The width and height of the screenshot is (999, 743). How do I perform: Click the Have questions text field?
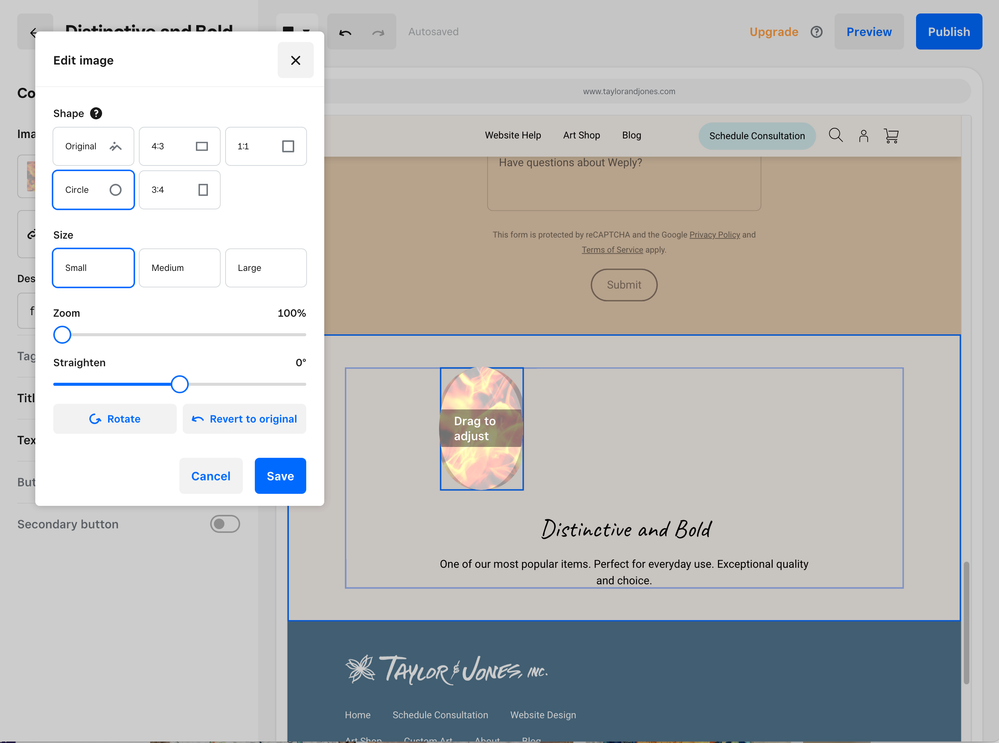click(624, 180)
